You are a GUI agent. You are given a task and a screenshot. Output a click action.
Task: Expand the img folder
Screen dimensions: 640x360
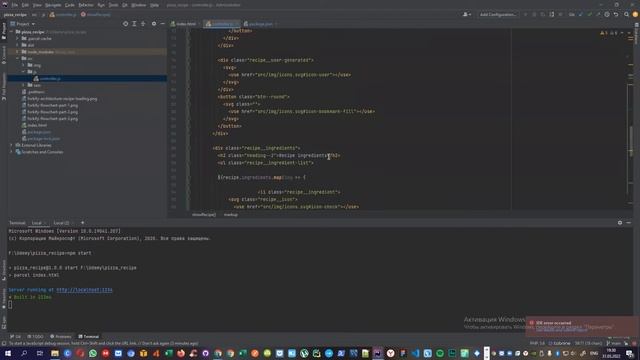point(24,65)
